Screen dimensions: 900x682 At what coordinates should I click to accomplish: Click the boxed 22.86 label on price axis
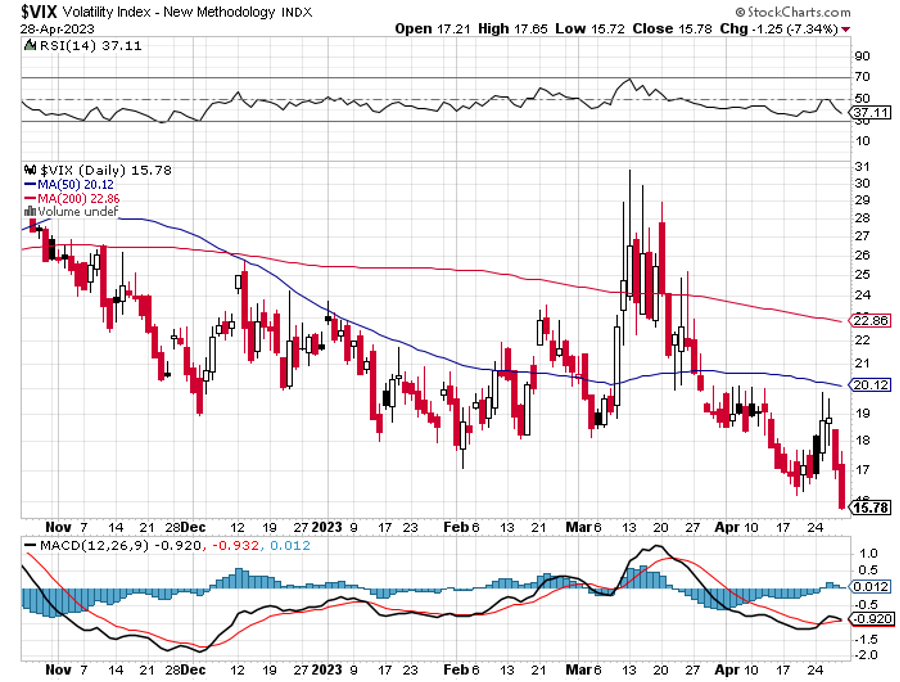point(871,320)
